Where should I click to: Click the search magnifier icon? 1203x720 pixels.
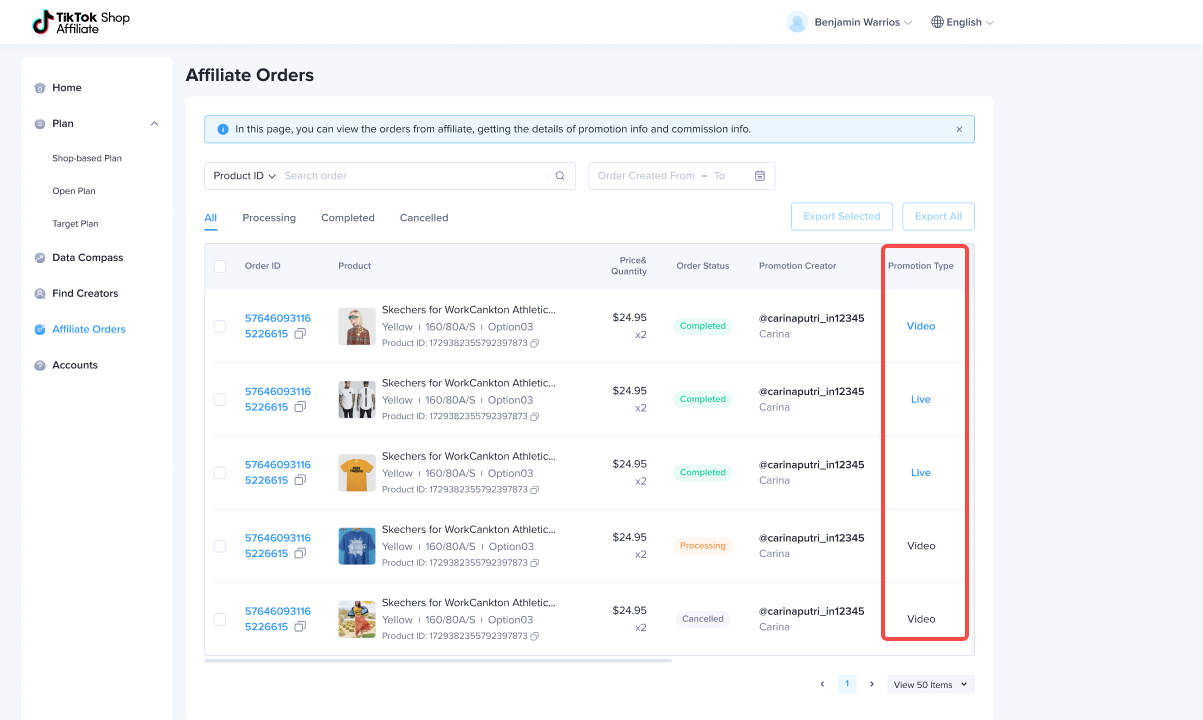click(560, 176)
